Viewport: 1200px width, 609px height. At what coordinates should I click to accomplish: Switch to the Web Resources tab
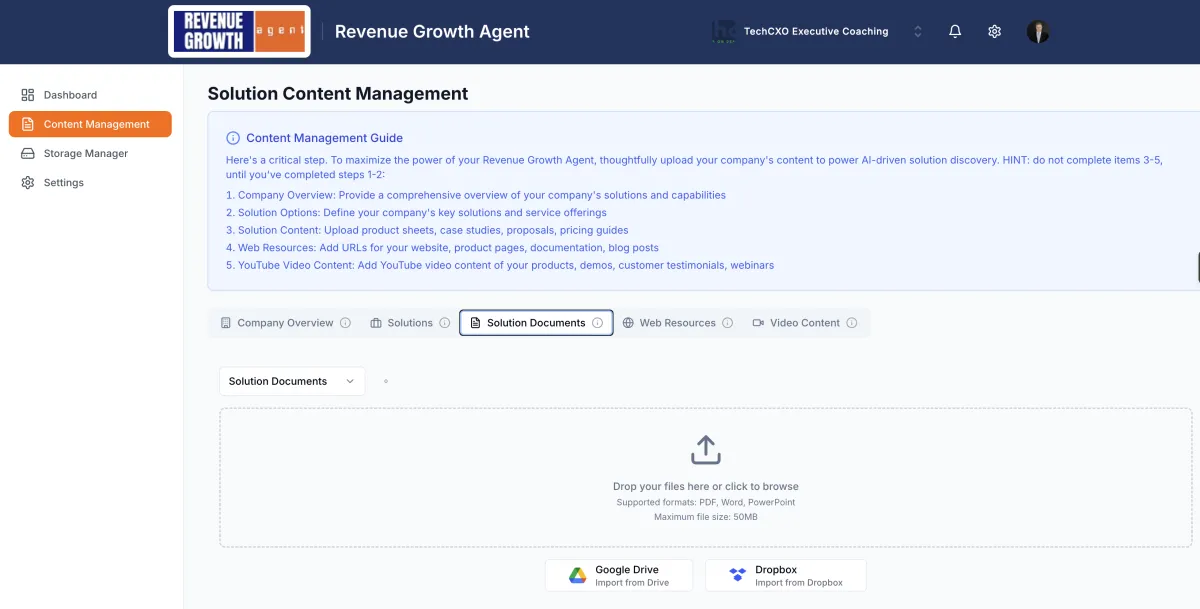[x=677, y=323]
